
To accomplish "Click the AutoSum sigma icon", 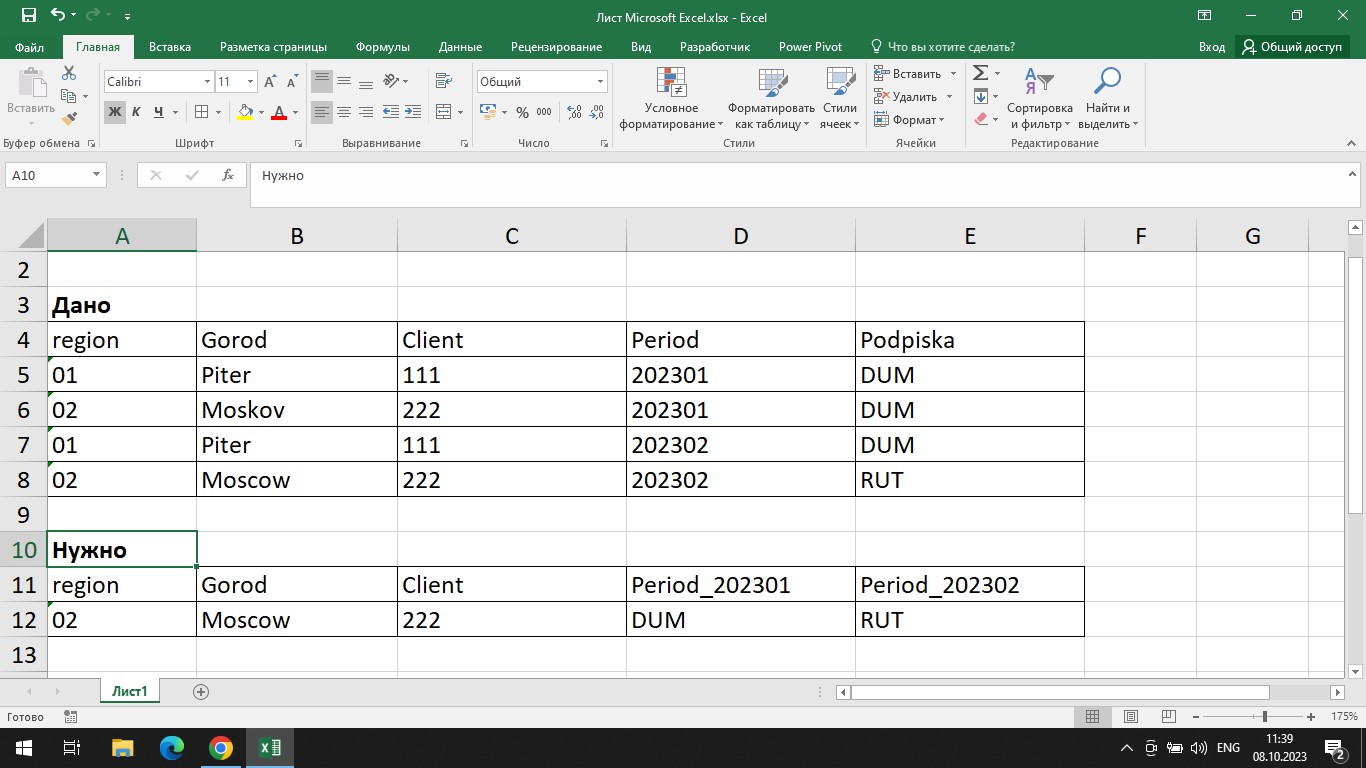I will pyautogui.click(x=980, y=73).
